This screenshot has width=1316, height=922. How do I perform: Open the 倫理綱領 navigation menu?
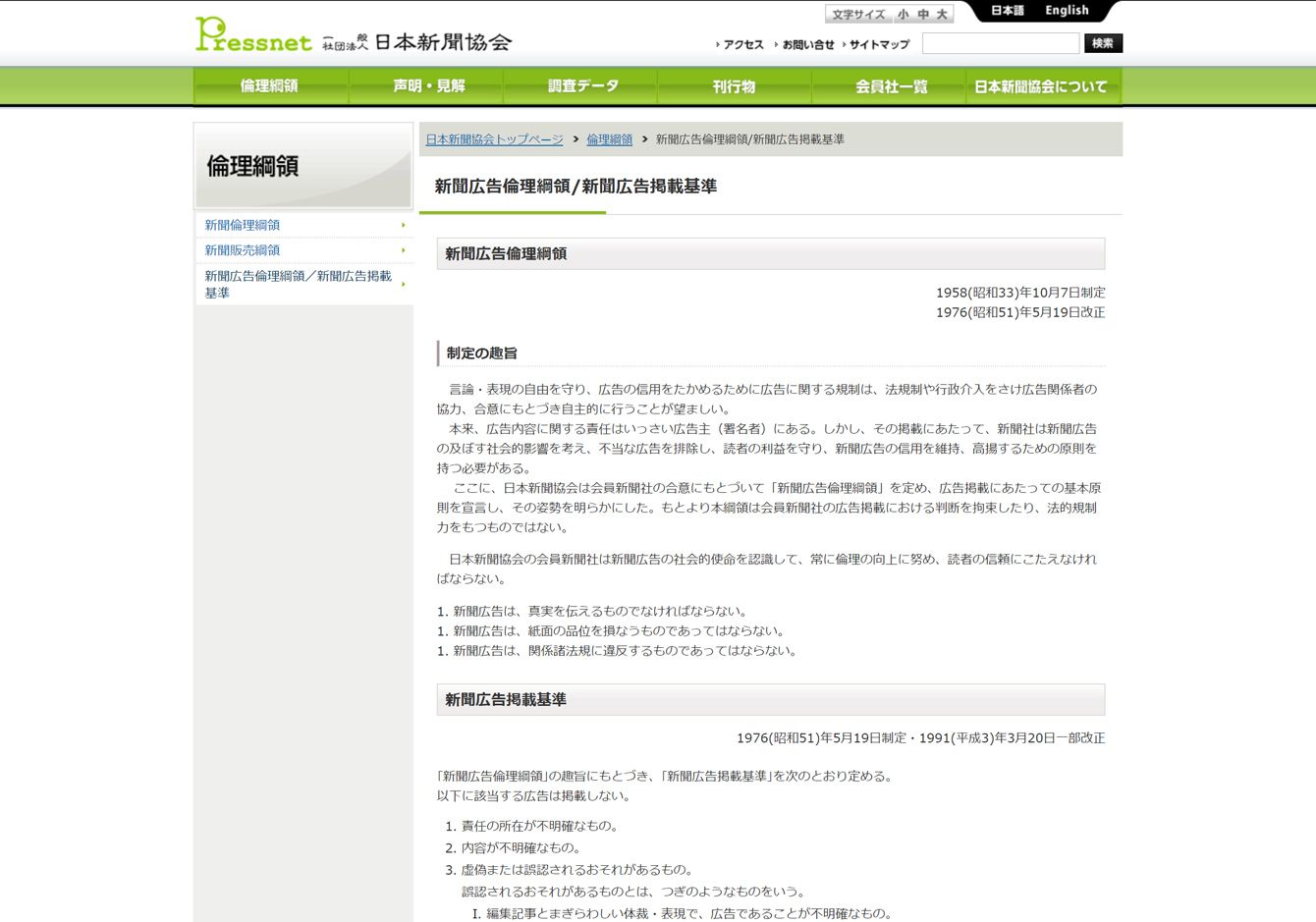click(x=270, y=86)
